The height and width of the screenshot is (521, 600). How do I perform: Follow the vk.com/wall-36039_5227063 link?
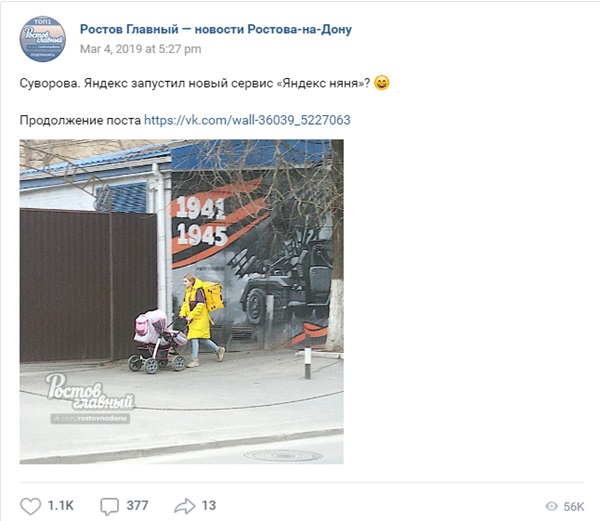[x=247, y=120]
